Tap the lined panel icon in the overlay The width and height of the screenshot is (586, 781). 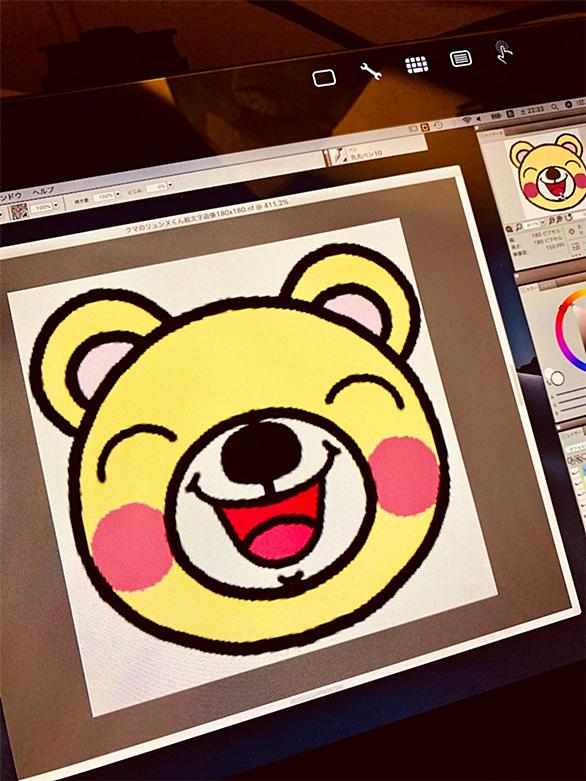click(x=461, y=58)
